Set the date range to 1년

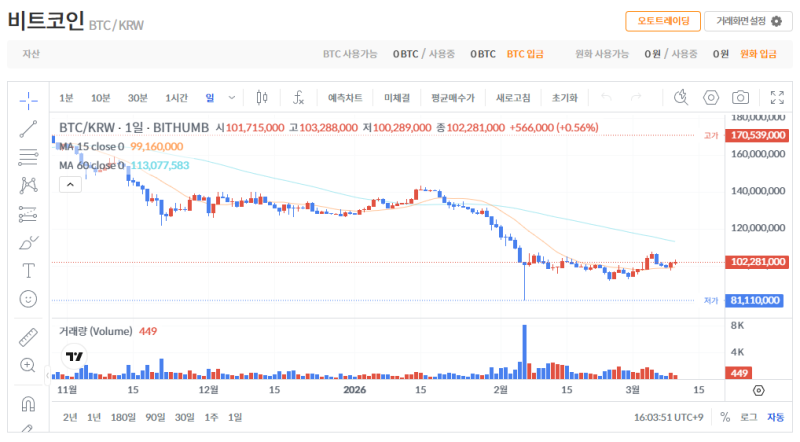coord(94,418)
